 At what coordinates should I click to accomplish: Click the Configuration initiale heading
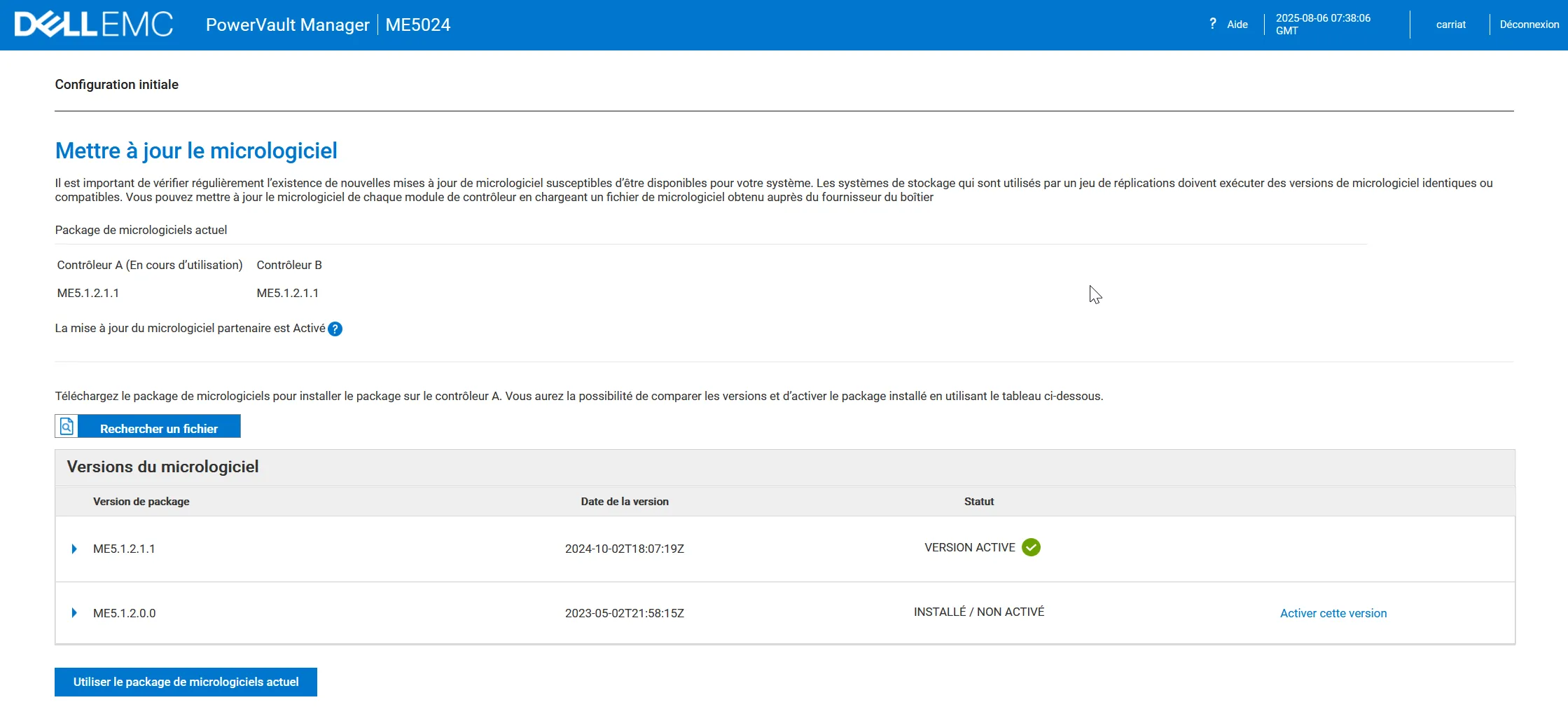pyautogui.click(x=116, y=85)
